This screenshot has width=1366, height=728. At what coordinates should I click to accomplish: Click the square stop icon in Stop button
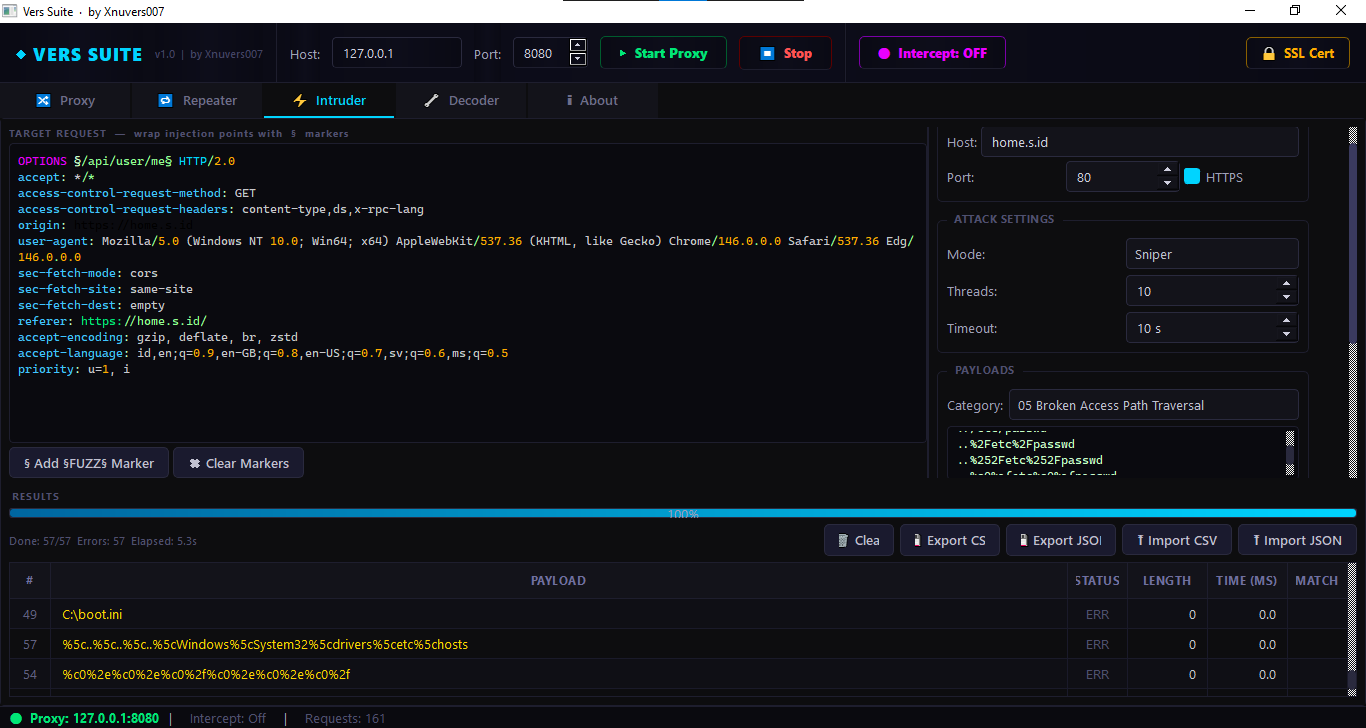pyautogui.click(x=766, y=52)
